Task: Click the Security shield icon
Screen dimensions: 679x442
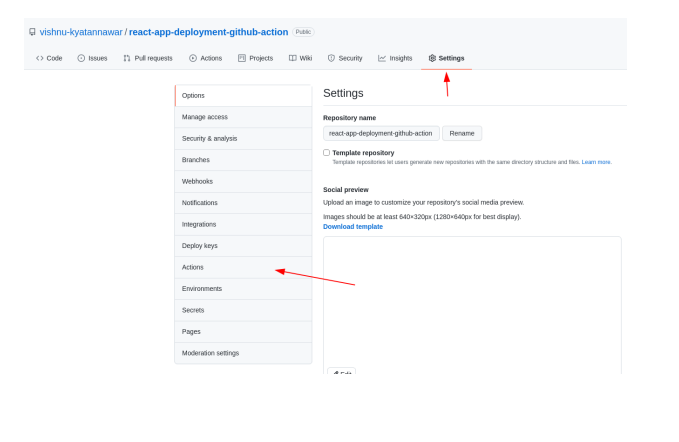Action: 331,58
